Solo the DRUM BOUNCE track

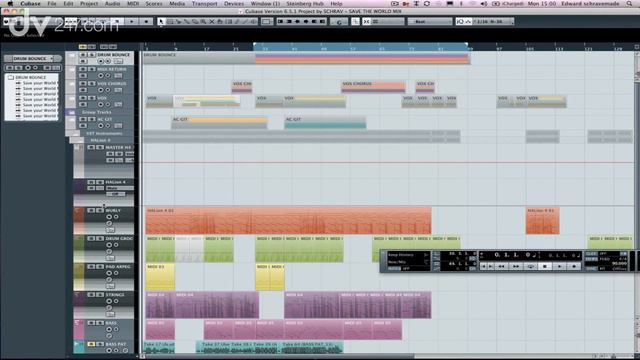pyautogui.click(x=92, y=54)
